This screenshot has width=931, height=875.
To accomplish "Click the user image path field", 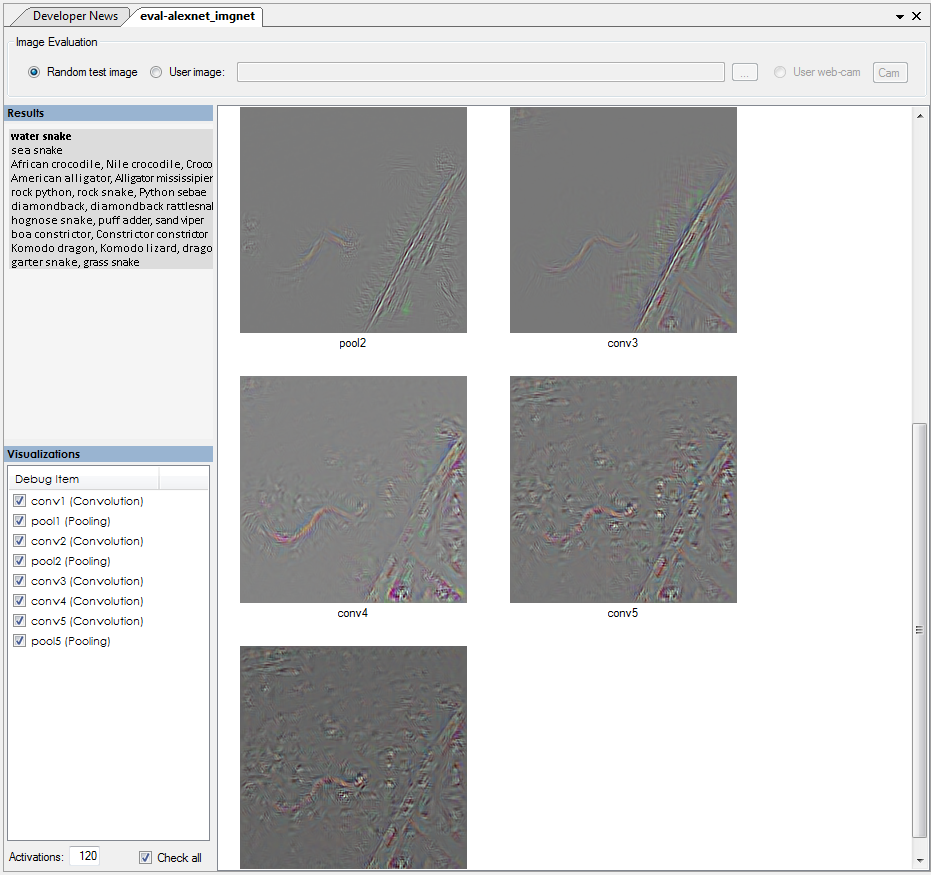I will point(480,72).
